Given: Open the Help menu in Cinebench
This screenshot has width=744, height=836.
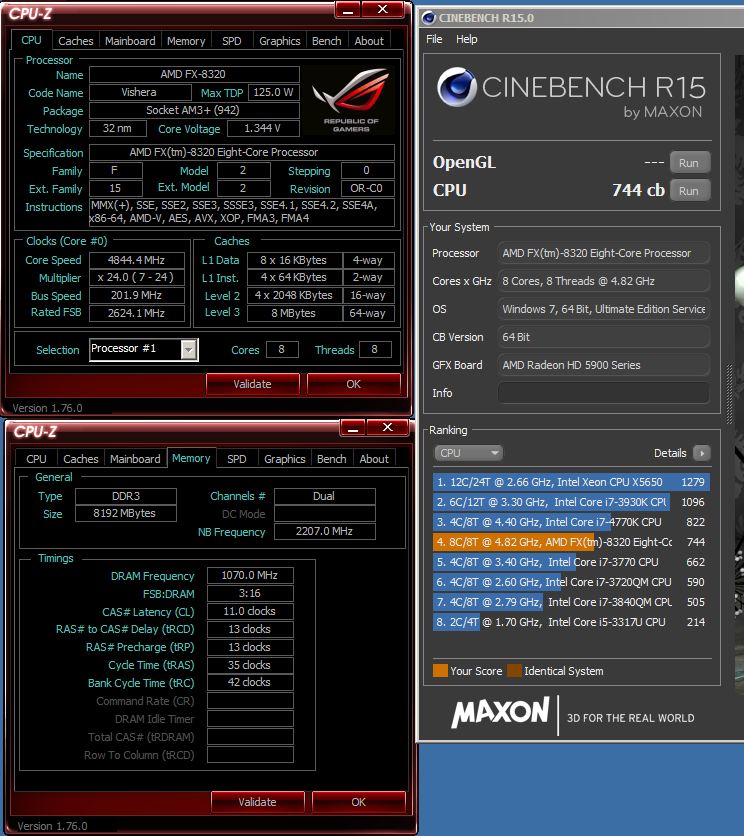Looking at the screenshot, I should point(467,39).
